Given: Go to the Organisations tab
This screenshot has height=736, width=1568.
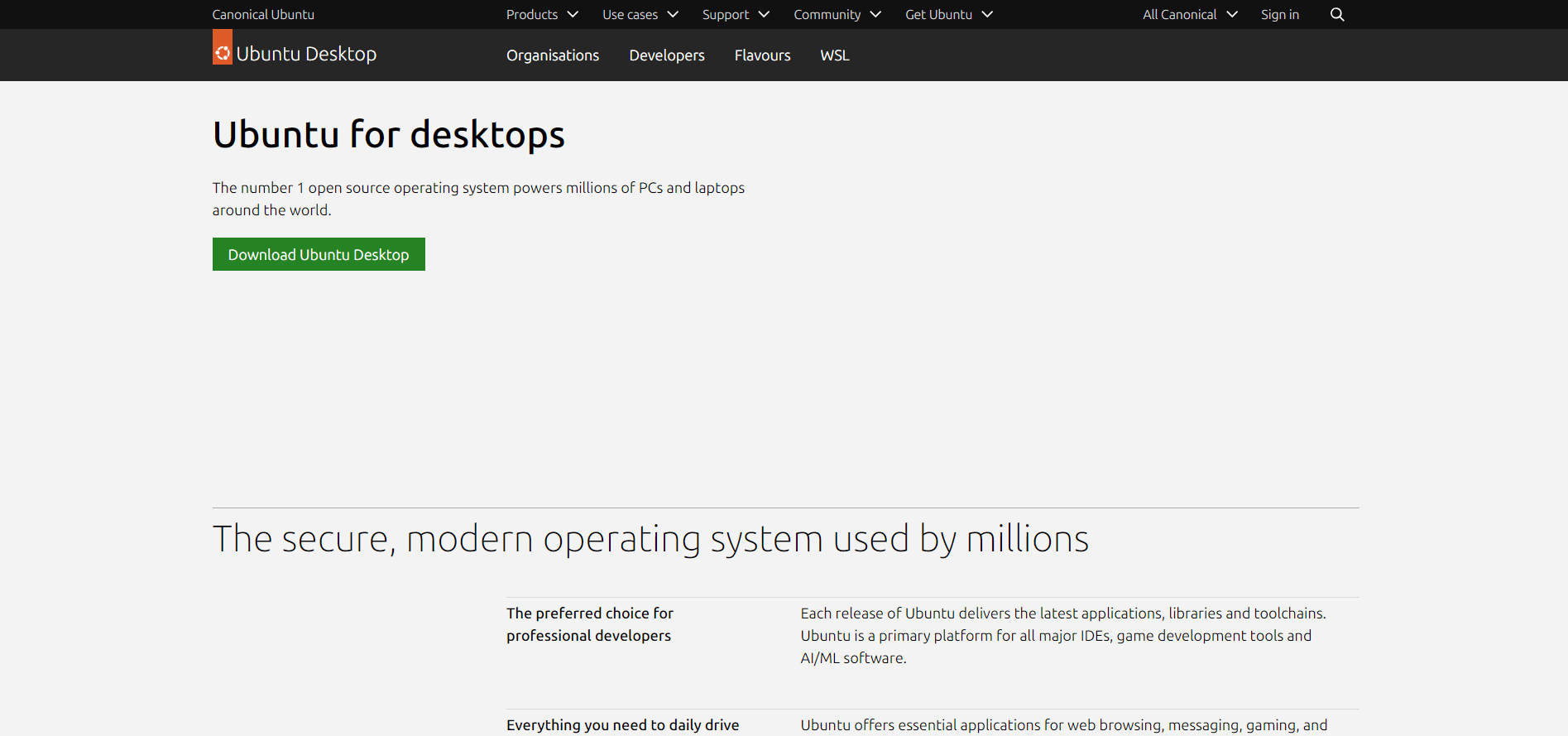Looking at the screenshot, I should [553, 55].
